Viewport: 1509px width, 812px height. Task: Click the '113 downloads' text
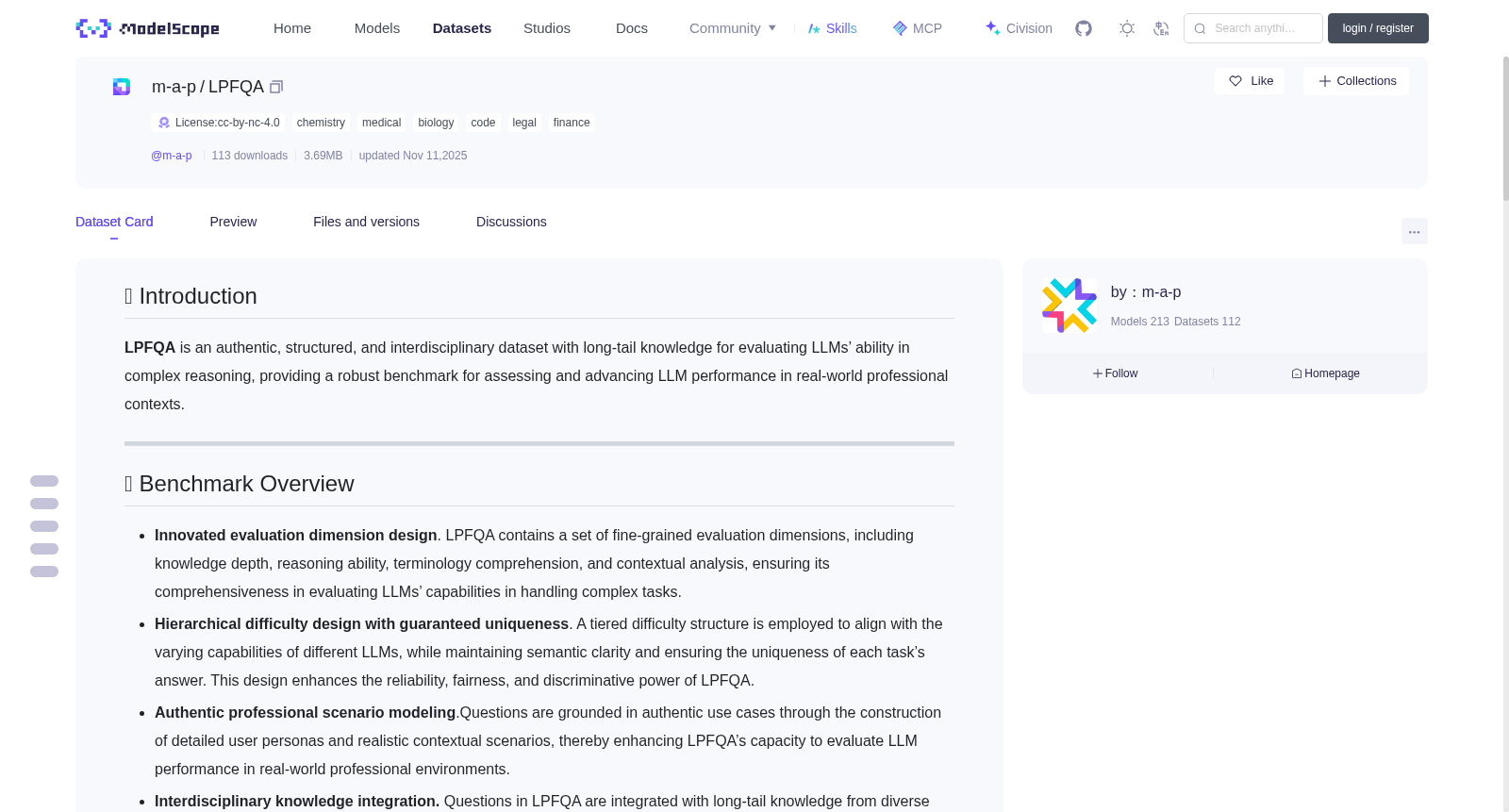coord(250,156)
